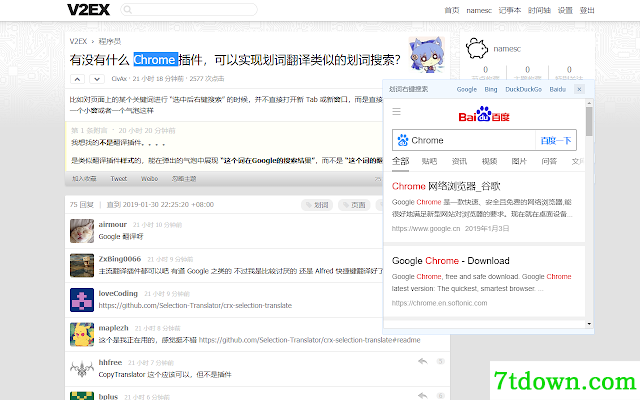The image size is (640, 400).
Task: Click the V2EX logo
Action: (89, 9)
